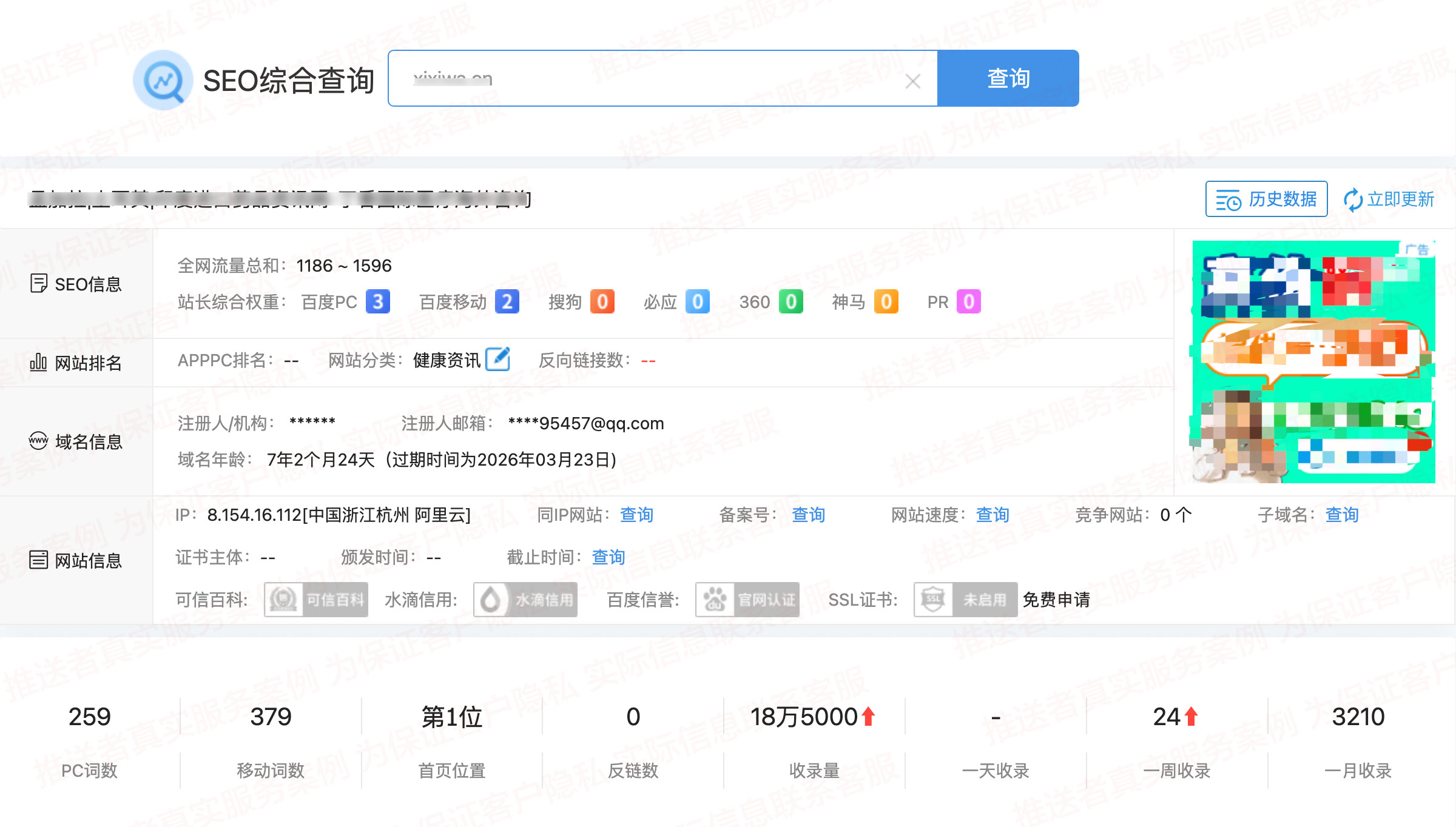The width and height of the screenshot is (1456, 827).
Task: Click 免费申请 SSL link
Action: [x=1056, y=600]
